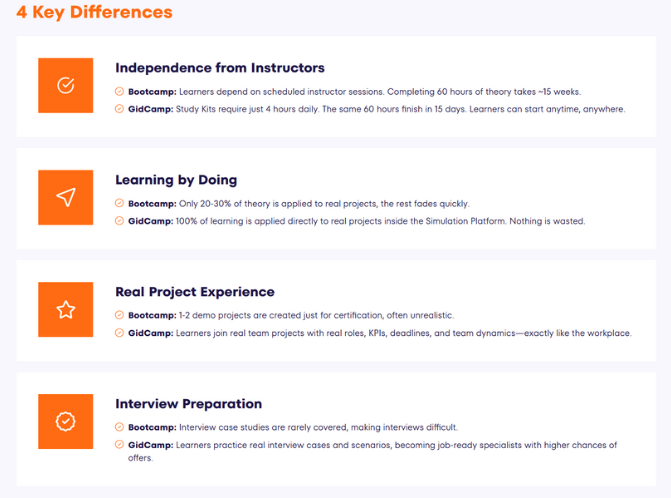671x498 pixels.
Task: Click the check bullet before Bootcamp under Independence from Instructors
Action: pyautogui.click(x=120, y=92)
